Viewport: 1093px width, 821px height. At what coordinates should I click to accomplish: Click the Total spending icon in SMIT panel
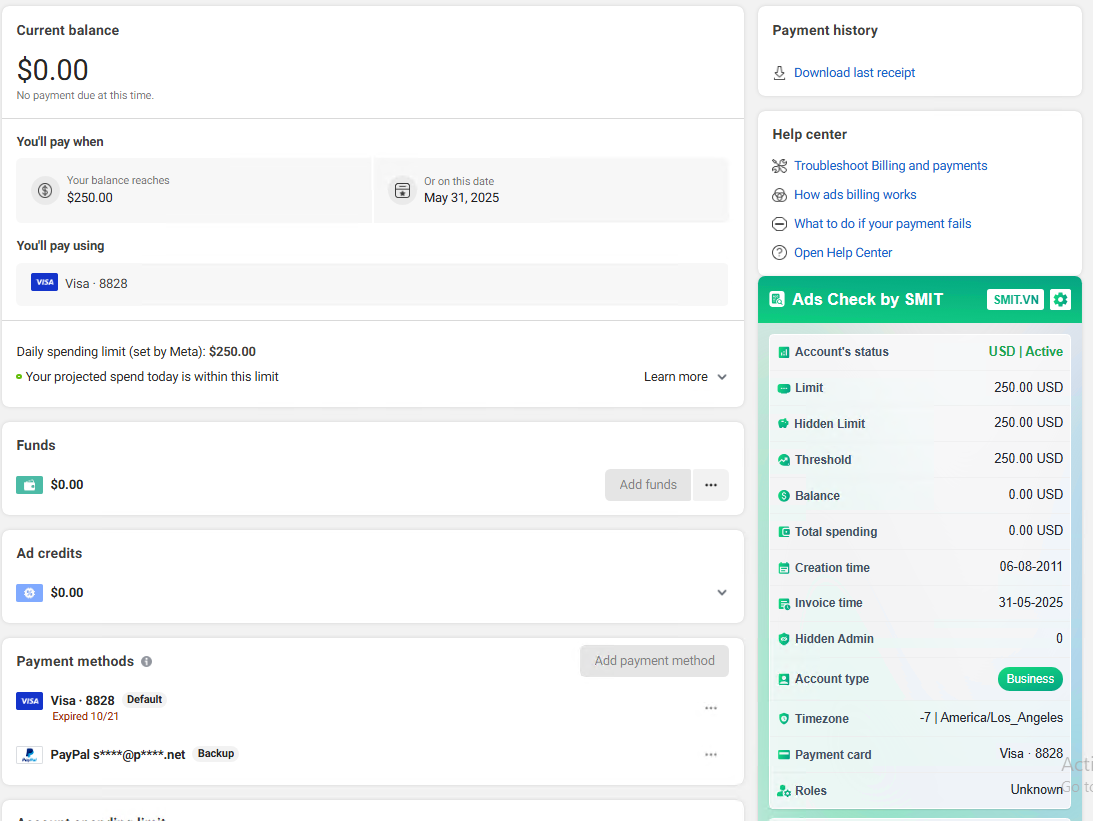[784, 532]
